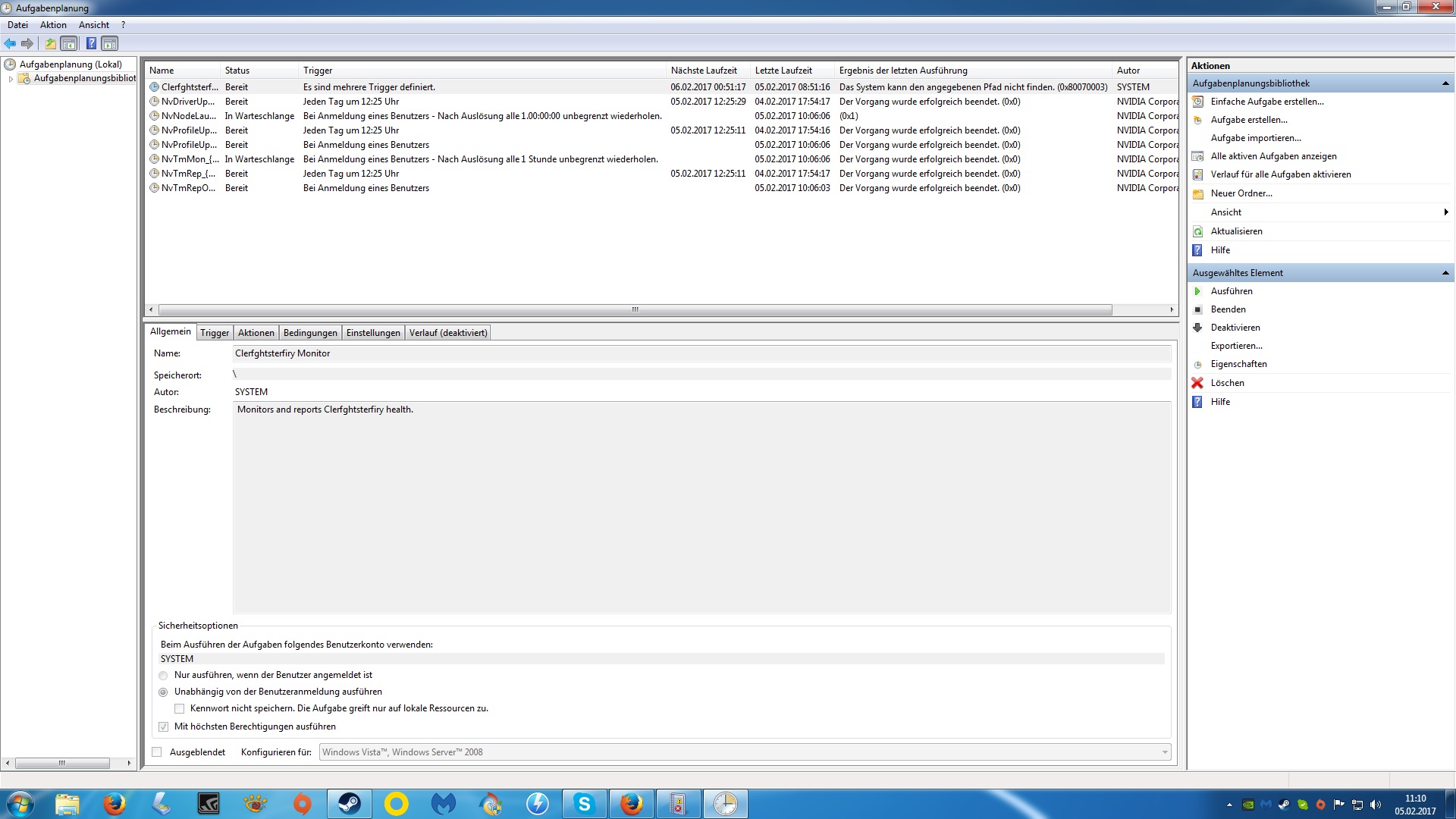This screenshot has height=819, width=1456.
Task: Click the Neuer Ordner folder icon
Action: tap(1197, 193)
